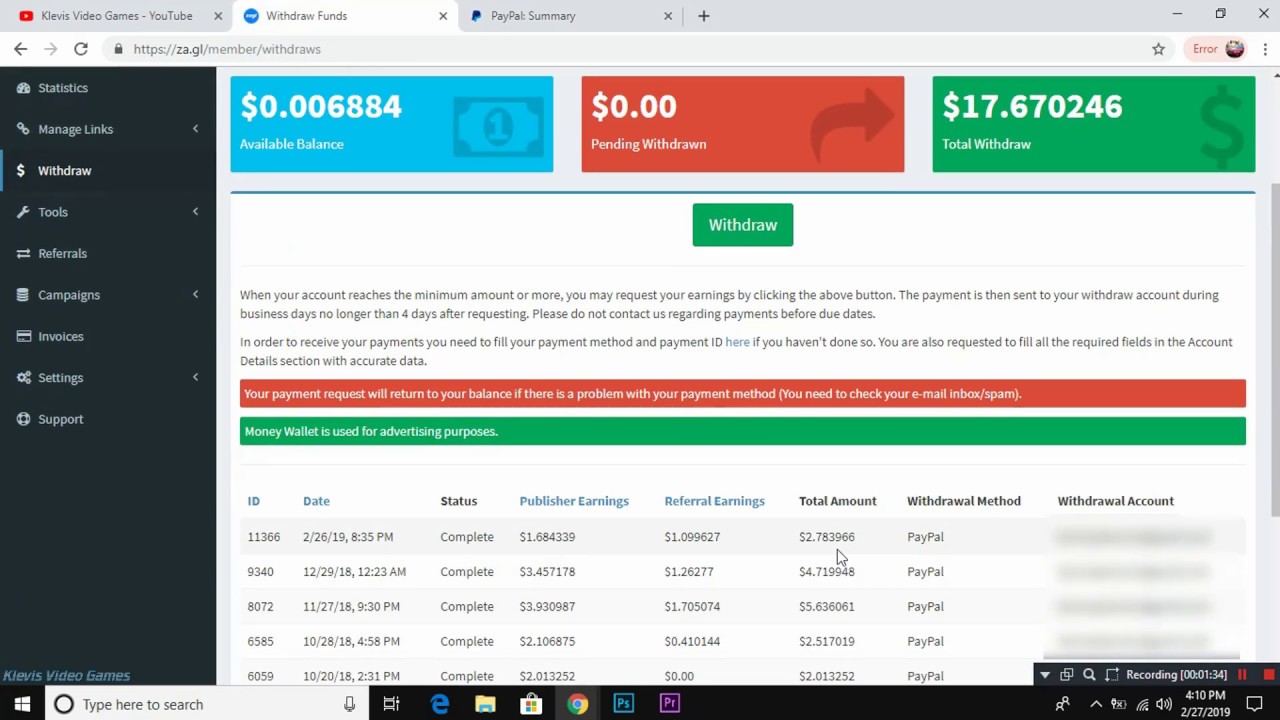Click the Windows search box
The width and height of the screenshot is (1280, 720).
click(x=205, y=704)
